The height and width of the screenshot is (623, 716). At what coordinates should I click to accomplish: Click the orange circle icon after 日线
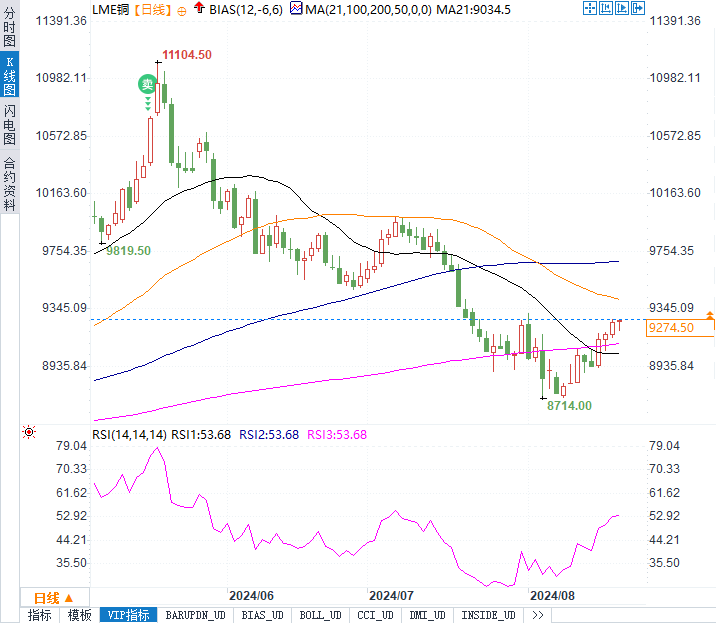(x=182, y=11)
